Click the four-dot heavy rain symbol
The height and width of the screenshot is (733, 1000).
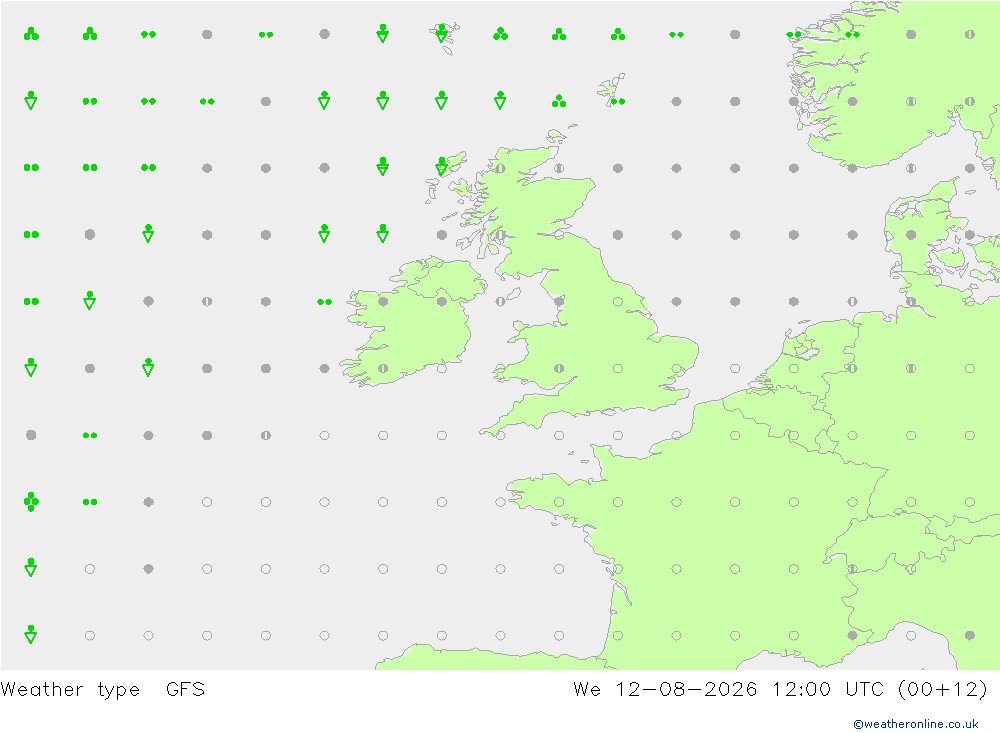31,501
